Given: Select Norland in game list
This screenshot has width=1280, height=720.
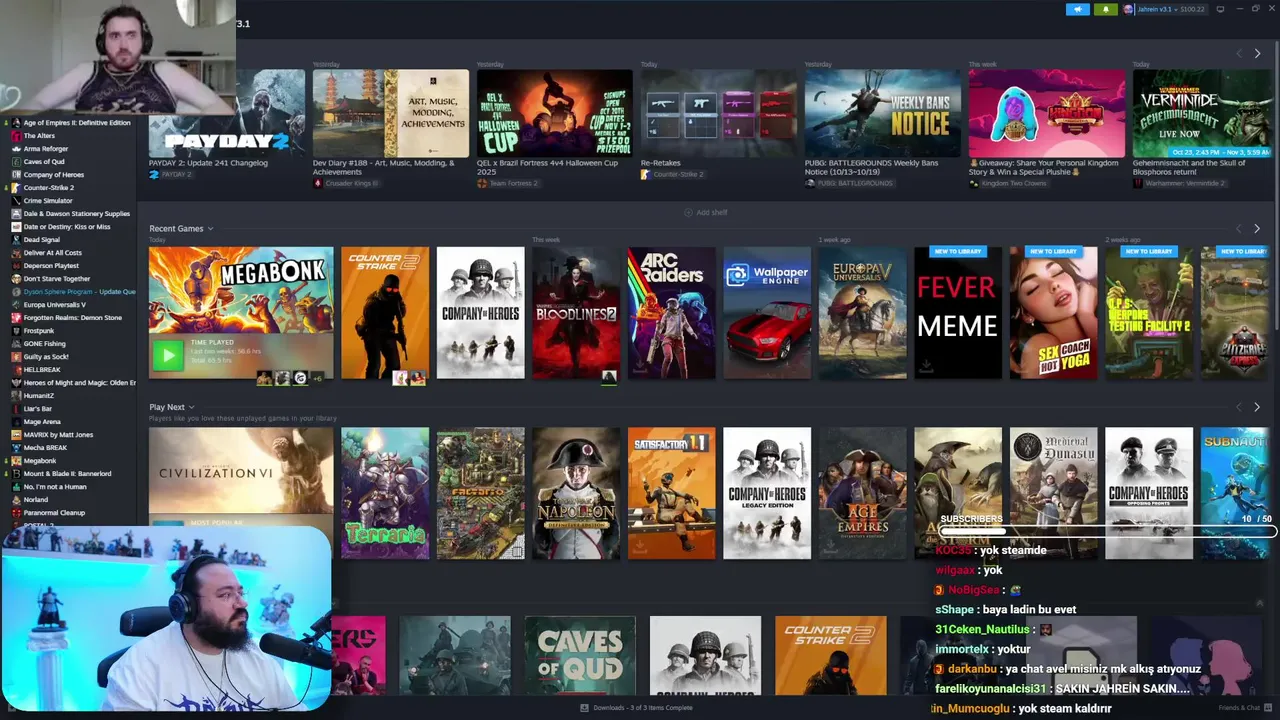Looking at the screenshot, I should pyautogui.click(x=35, y=500).
